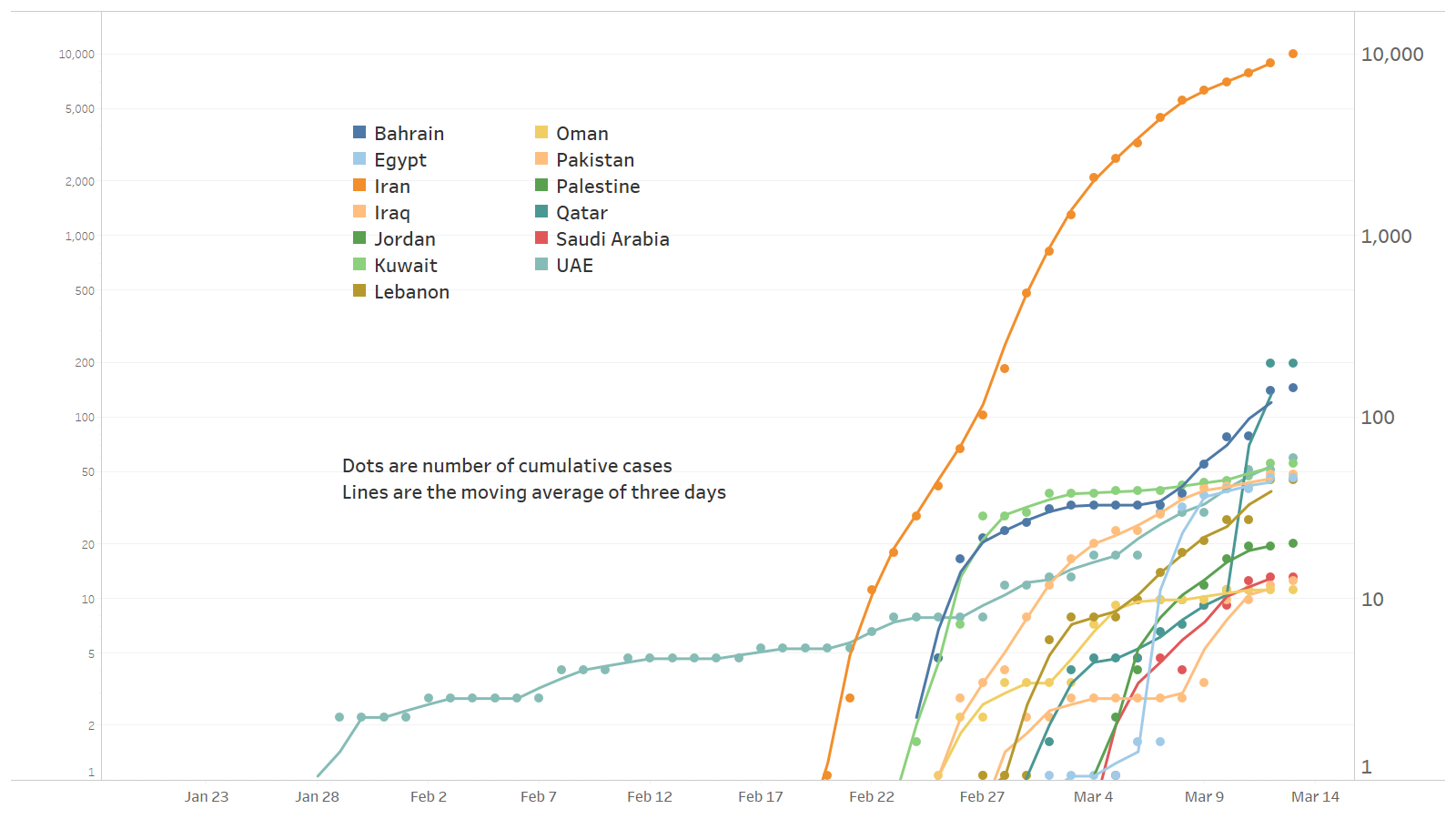
Task: Select the Jordan legend entry text
Action: (x=404, y=239)
